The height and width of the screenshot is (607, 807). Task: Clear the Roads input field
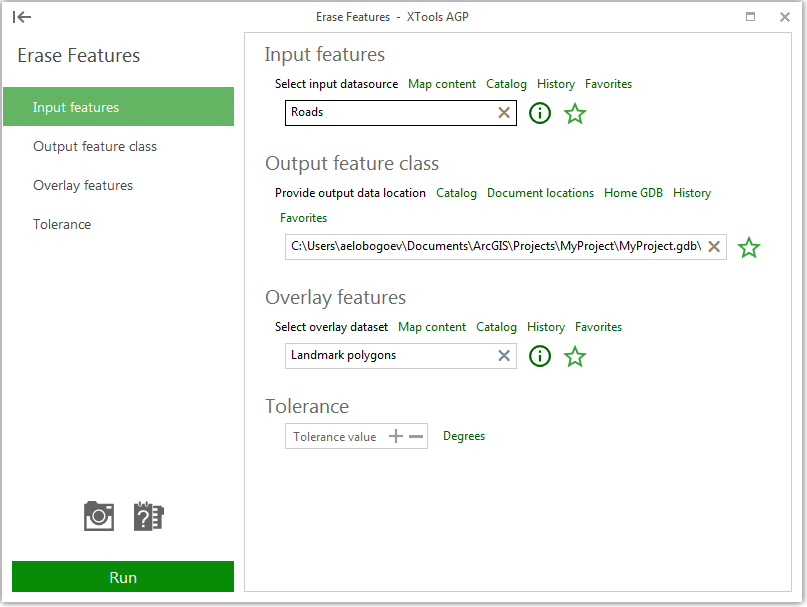point(504,113)
